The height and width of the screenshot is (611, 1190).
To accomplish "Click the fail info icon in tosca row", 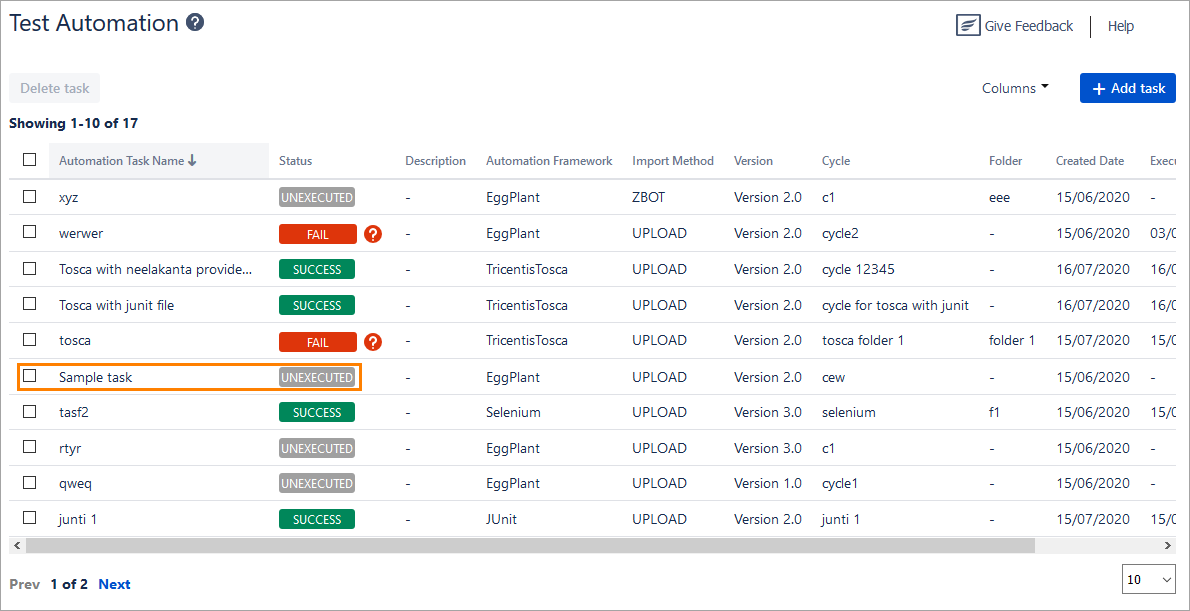I will coord(373,342).
